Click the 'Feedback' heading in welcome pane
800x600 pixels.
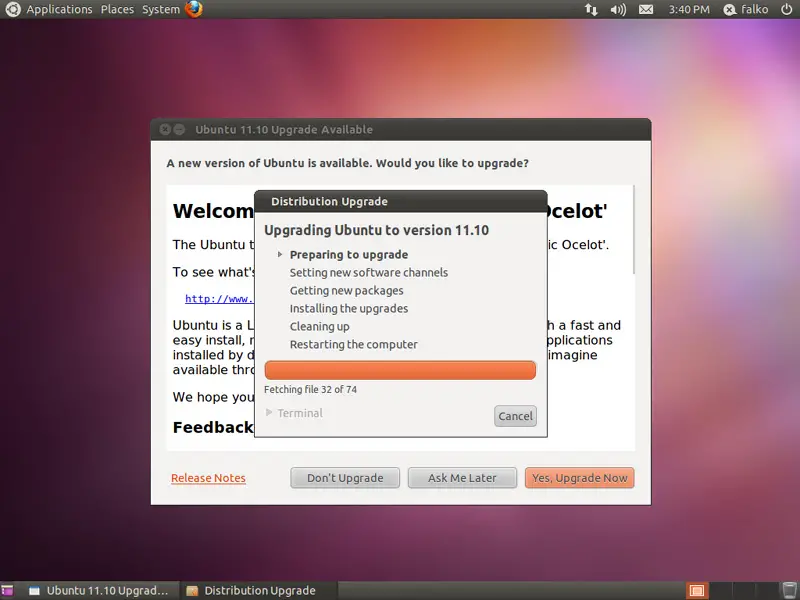pyautogui.click(x=213, y=427)
